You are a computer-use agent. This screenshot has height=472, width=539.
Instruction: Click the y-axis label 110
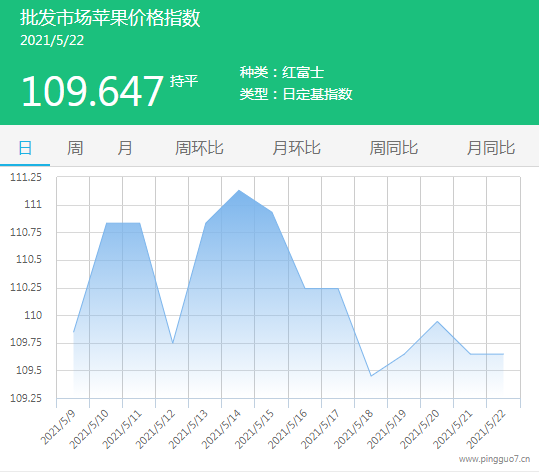[x=33, y=315]
